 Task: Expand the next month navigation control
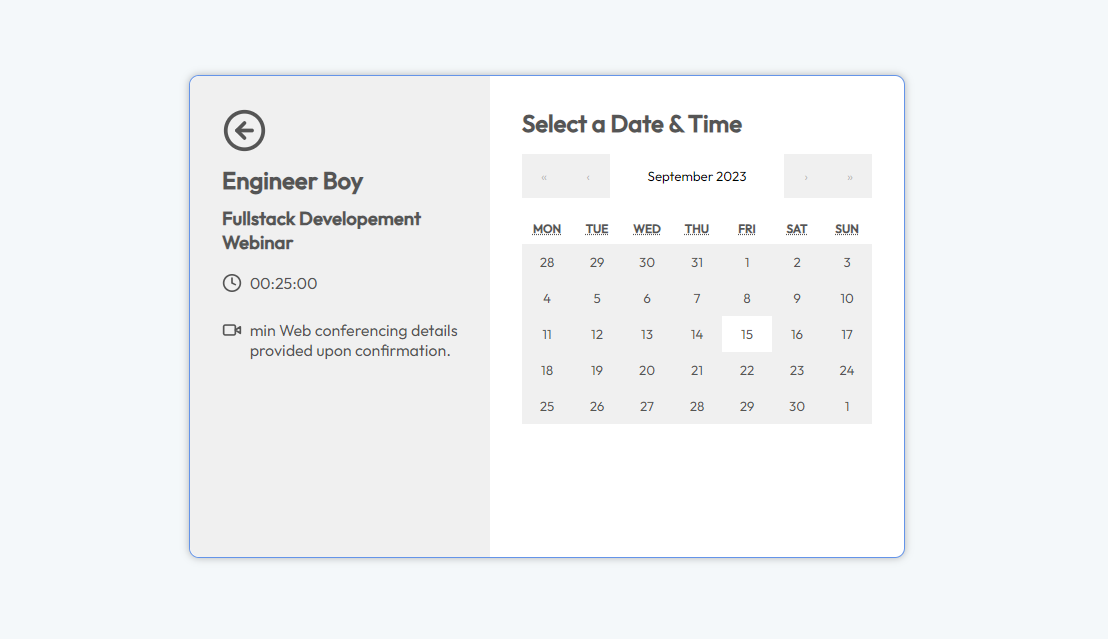[x=827, y=176]
